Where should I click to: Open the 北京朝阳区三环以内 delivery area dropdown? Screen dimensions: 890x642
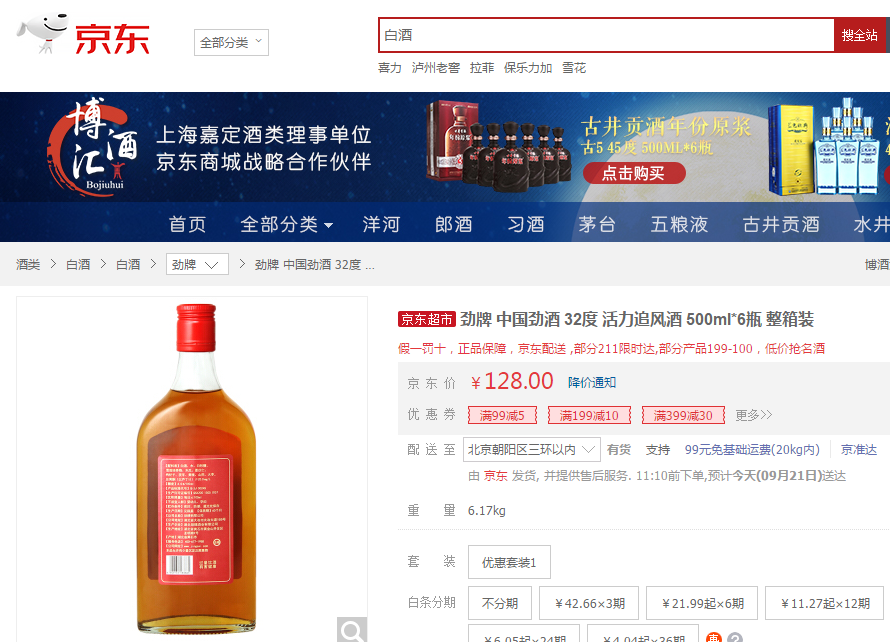coord(531,450)
